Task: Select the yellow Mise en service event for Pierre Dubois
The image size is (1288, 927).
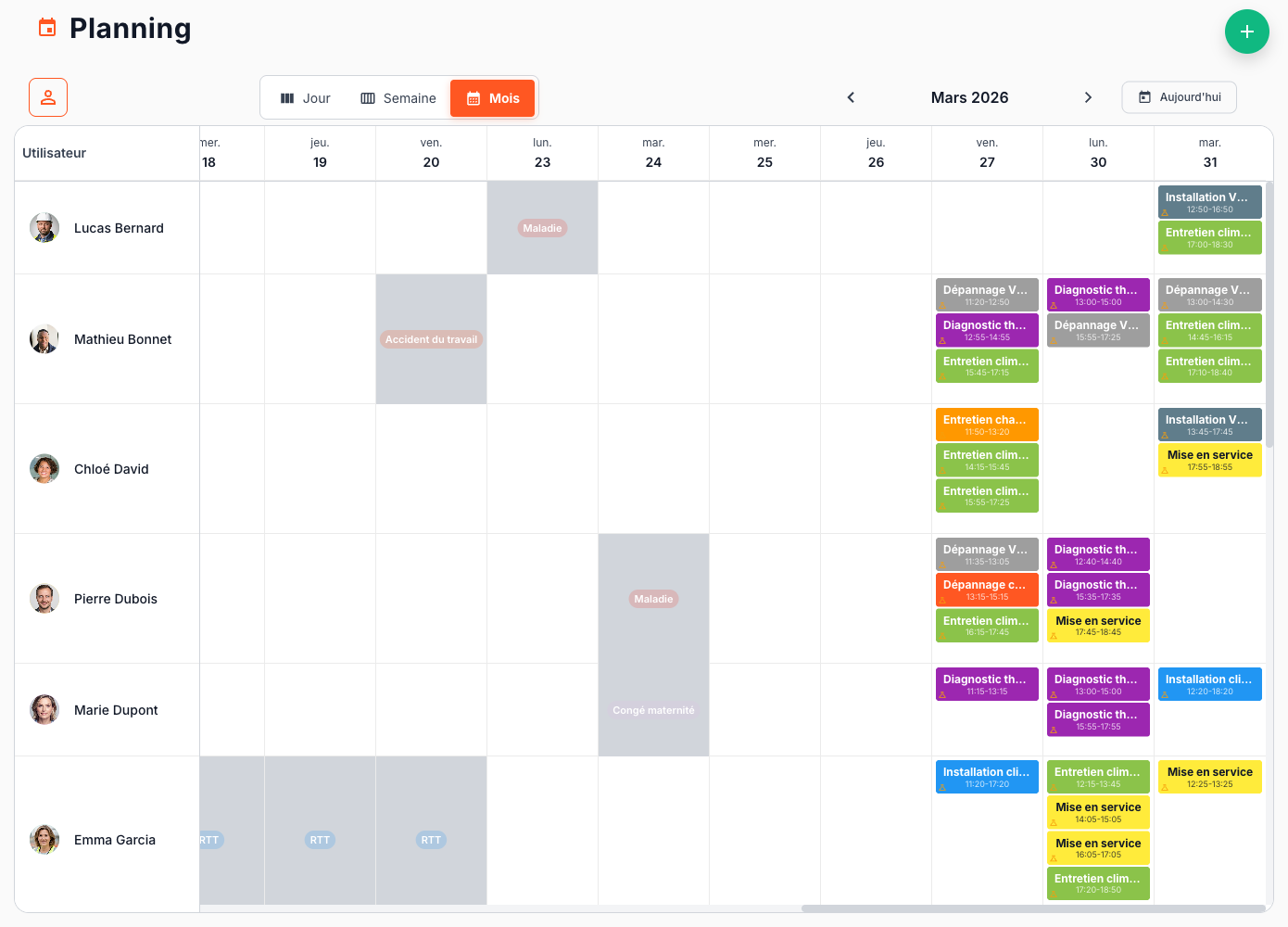Action: (1098, 625)
